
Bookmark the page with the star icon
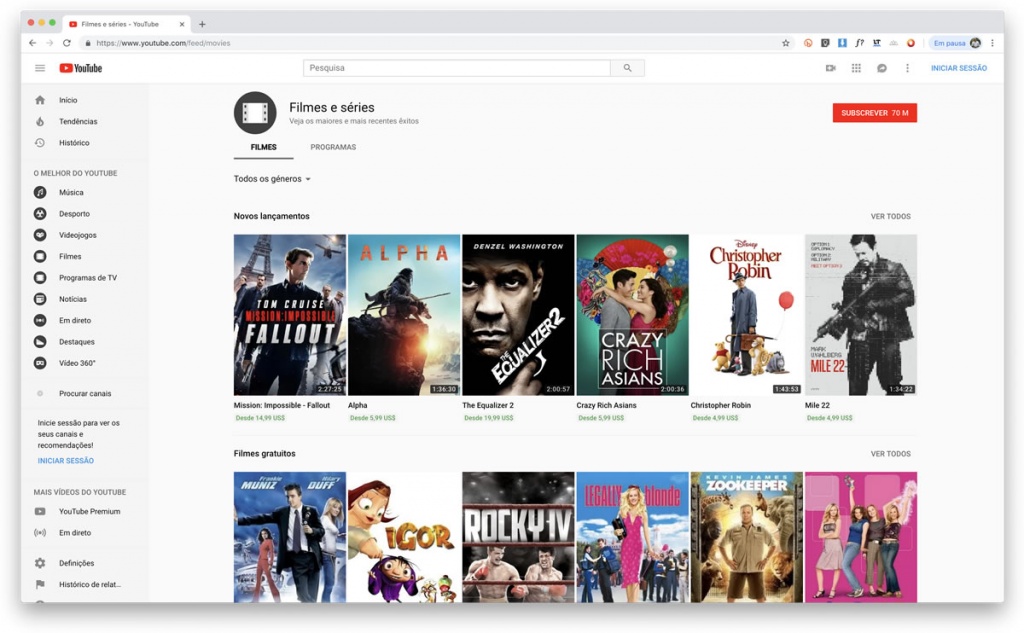coord(786,43)
